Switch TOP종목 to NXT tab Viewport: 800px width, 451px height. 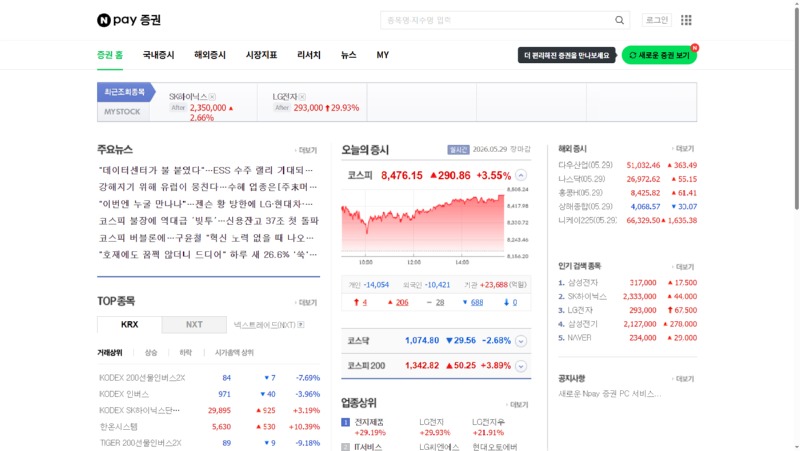click(x=194, y=324)
